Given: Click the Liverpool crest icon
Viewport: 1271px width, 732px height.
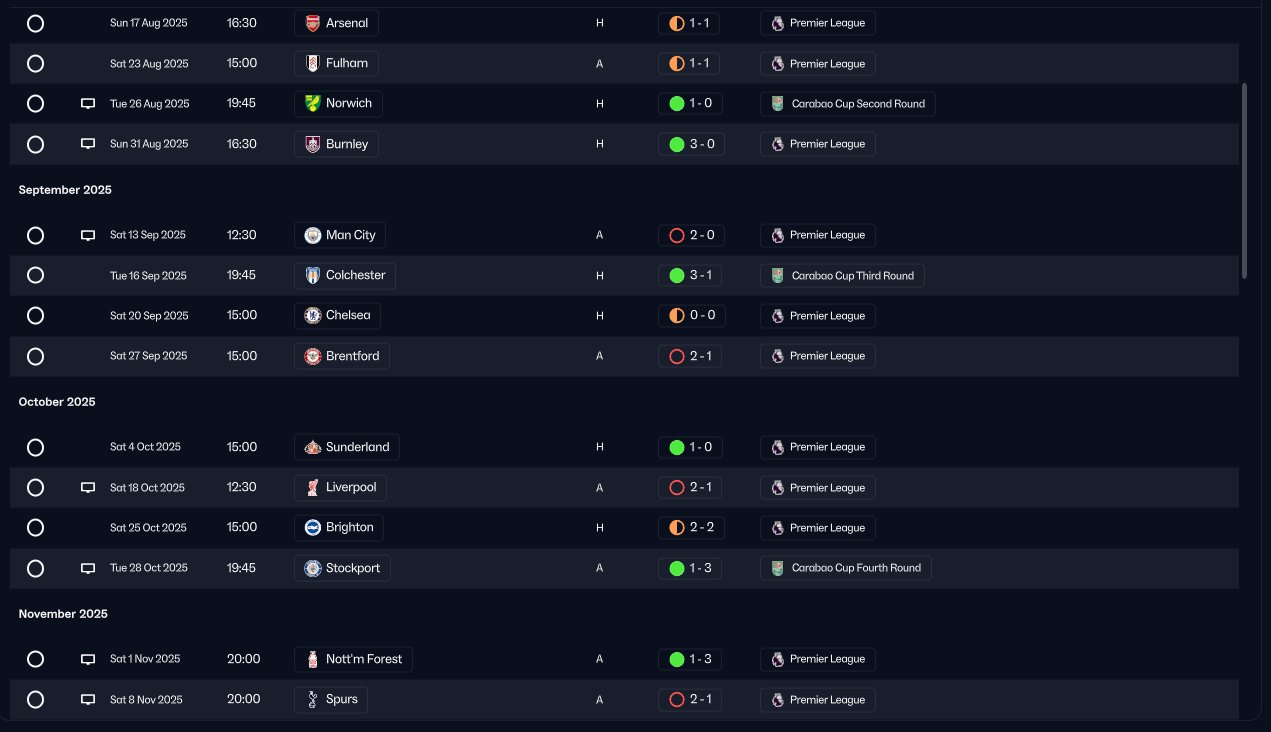Looking at the screenshot, I should [313, 488].
